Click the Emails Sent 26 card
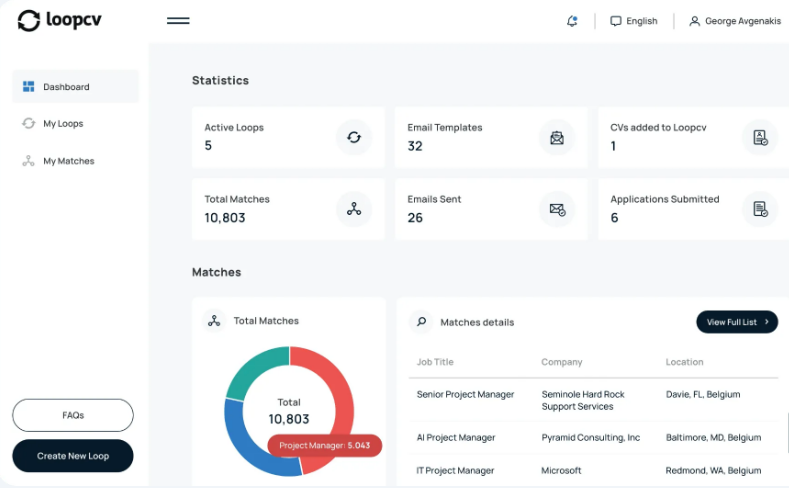Image resolution: width=789 pixels, height=488 pixels. click(x=491, y=209)
